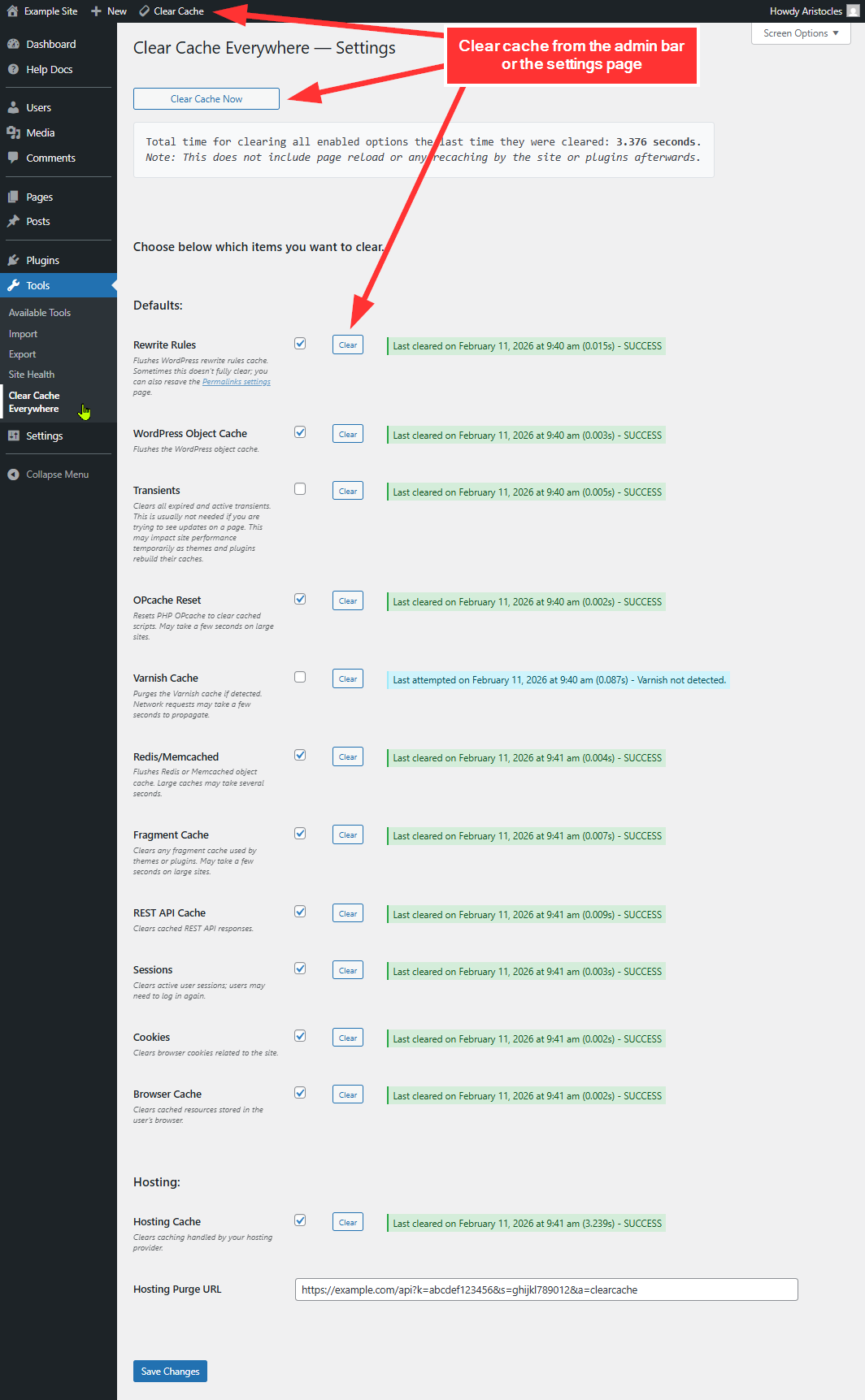Screen dimensions: 865x1400
Task: Click Clear button for OPcache Reset
Action: click(348, 600)
